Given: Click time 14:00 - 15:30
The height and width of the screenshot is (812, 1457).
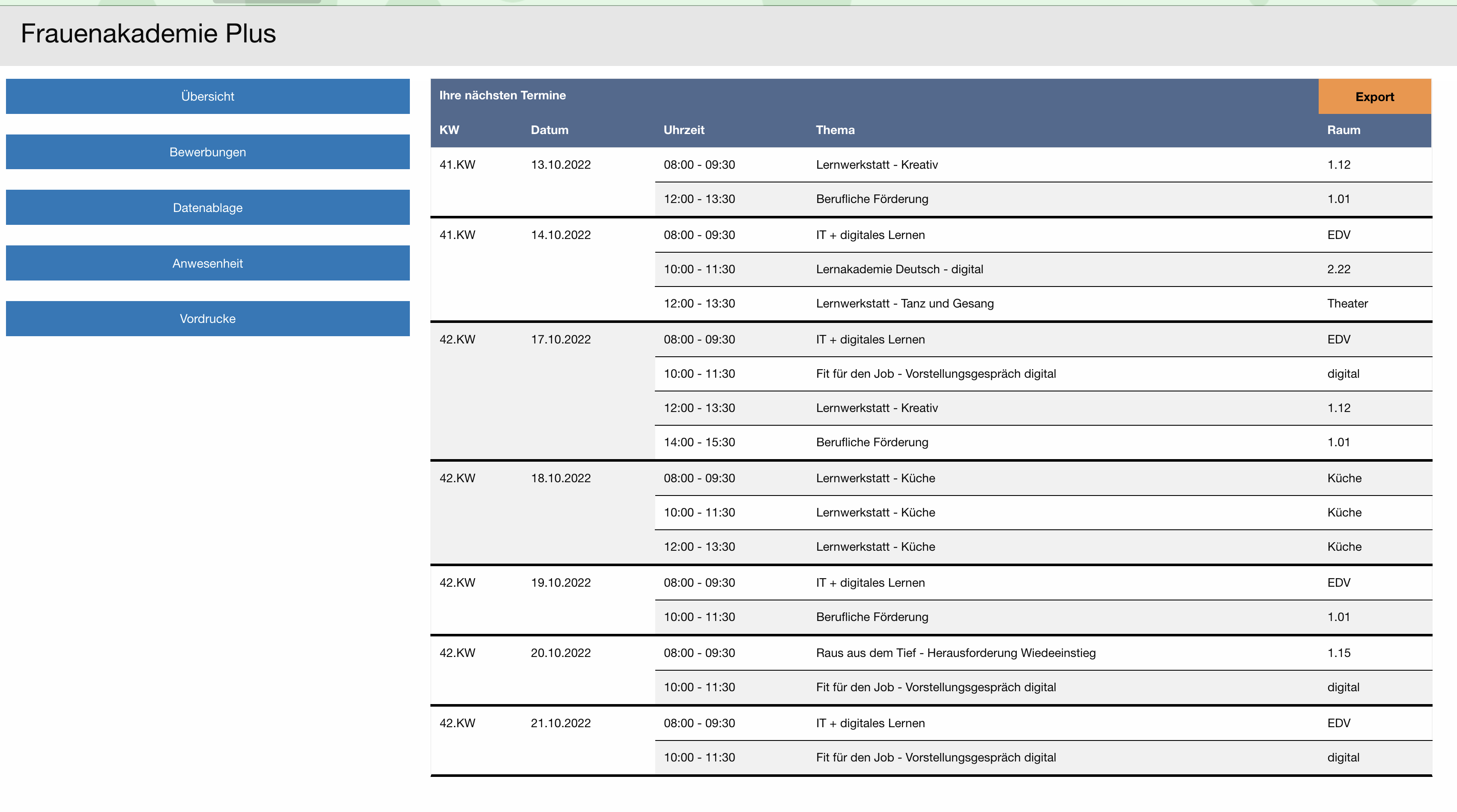Looking at the screenshot, I should (699, 442).
